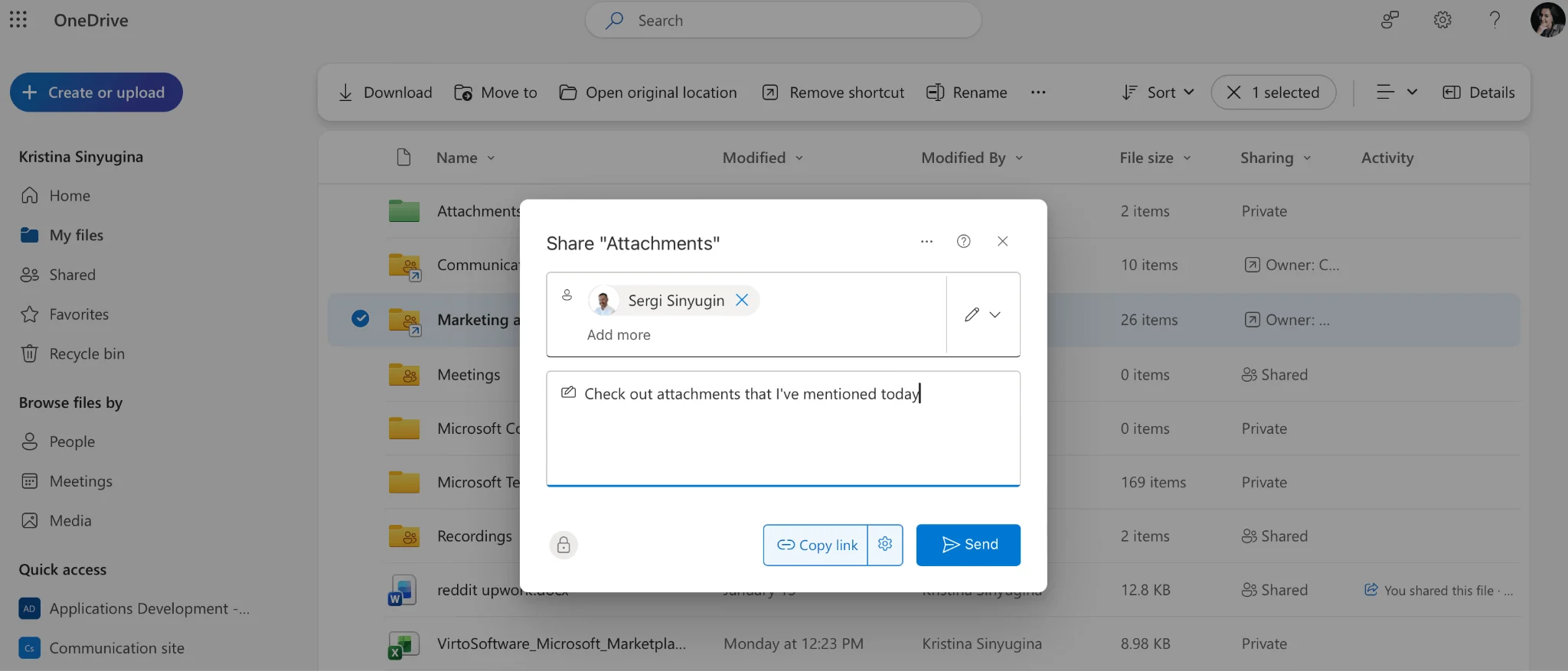Open the edit permission pencil dropdown
Image resolution: width=1568 pixels, height=671 pixels.
pyautogui.click(x=983, y=314)
